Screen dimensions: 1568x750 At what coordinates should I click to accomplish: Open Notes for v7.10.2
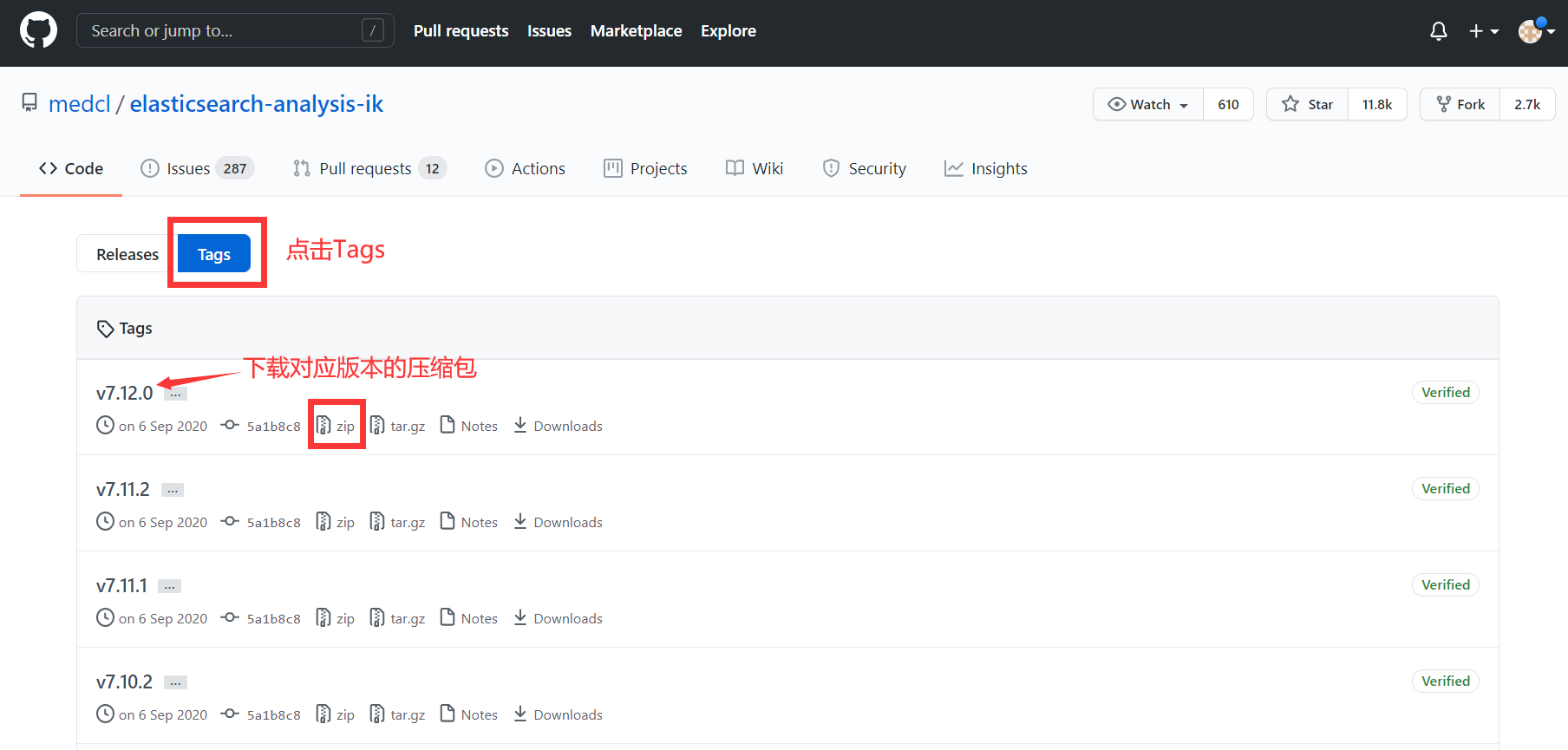(468, 714)
